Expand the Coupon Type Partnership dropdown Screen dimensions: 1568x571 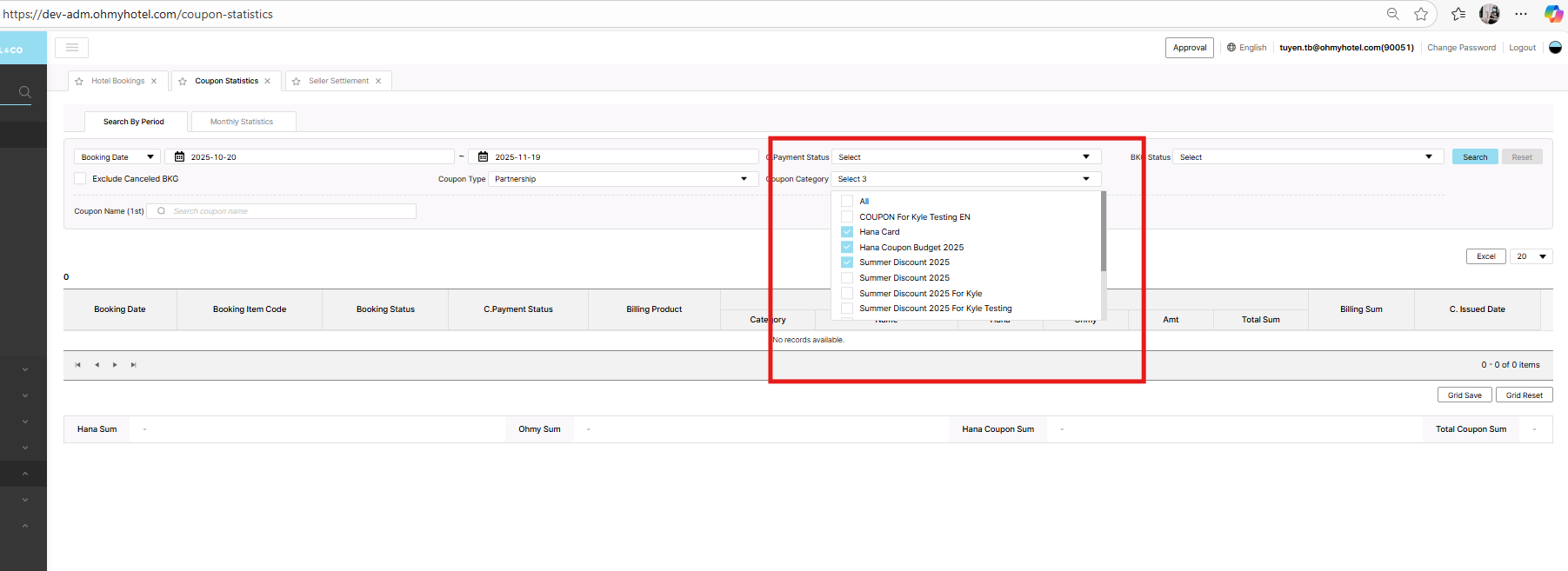pos(621,179)
